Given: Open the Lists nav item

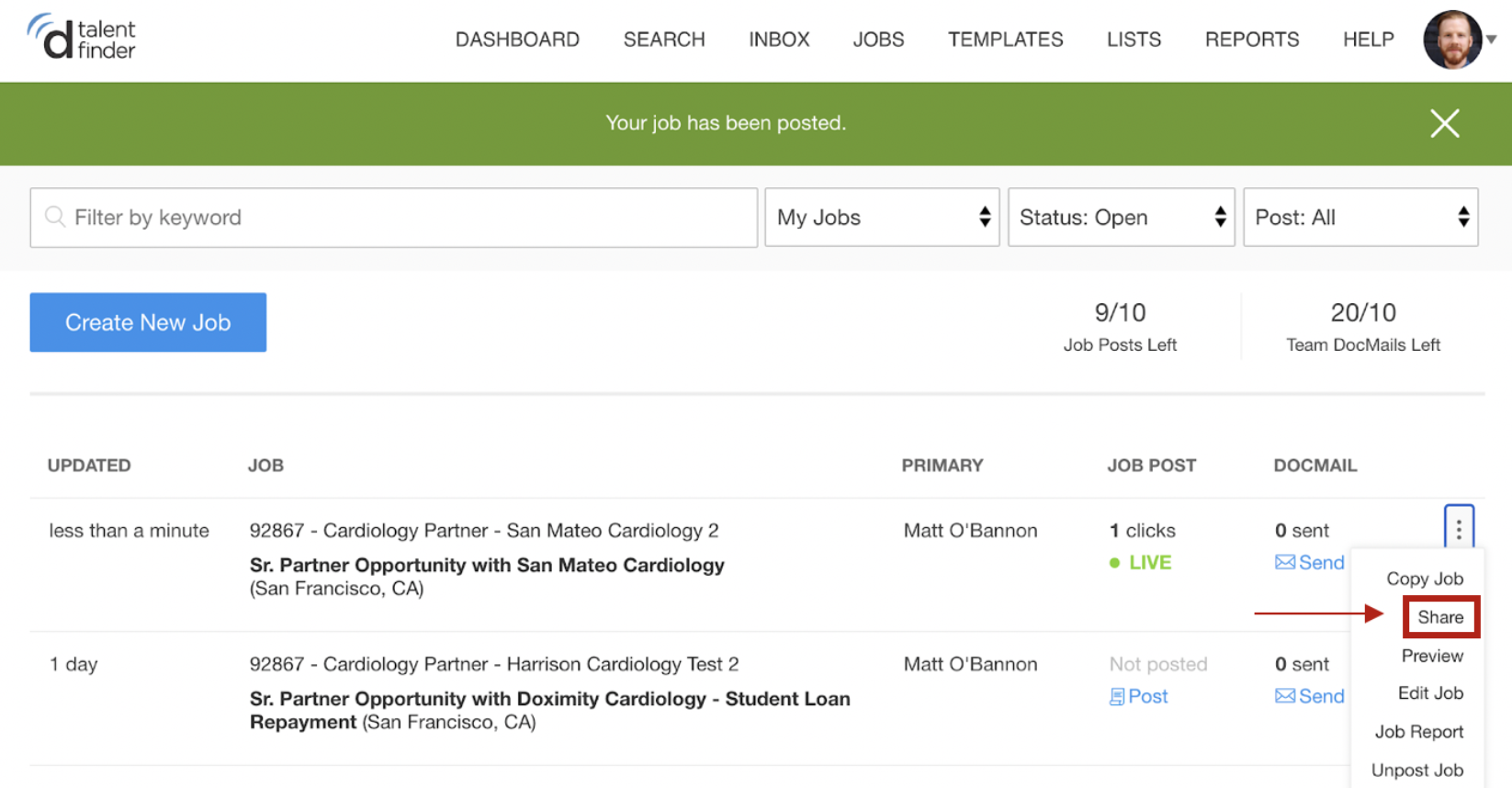Looking at the screenshot, I should (x=1134, y=39).
